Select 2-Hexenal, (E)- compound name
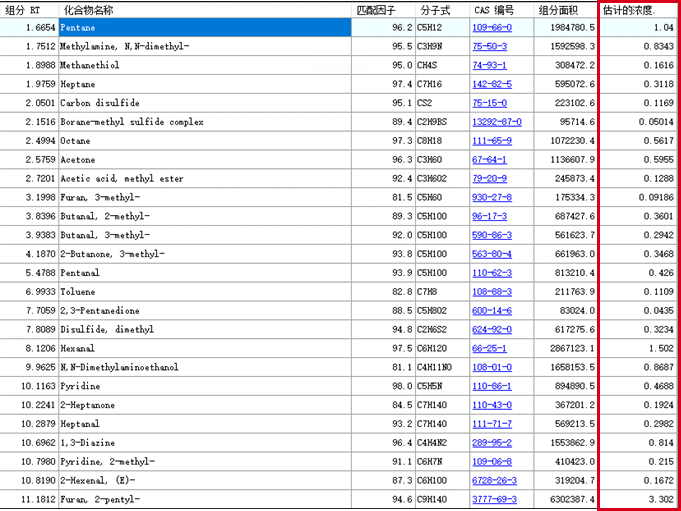Screen dimensions: 681x511 pyautogui.click(x=98, y=481)
